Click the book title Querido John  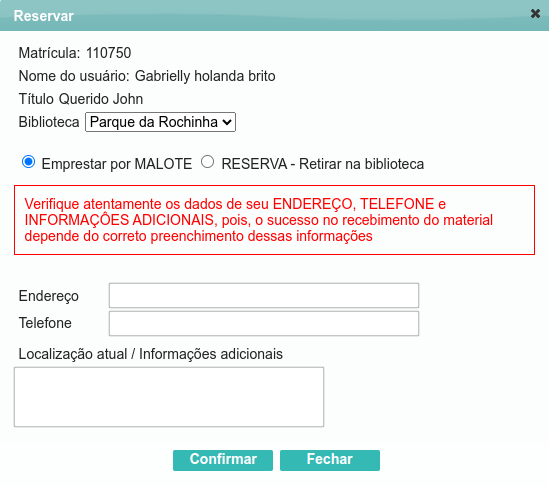tap(101, 99)
